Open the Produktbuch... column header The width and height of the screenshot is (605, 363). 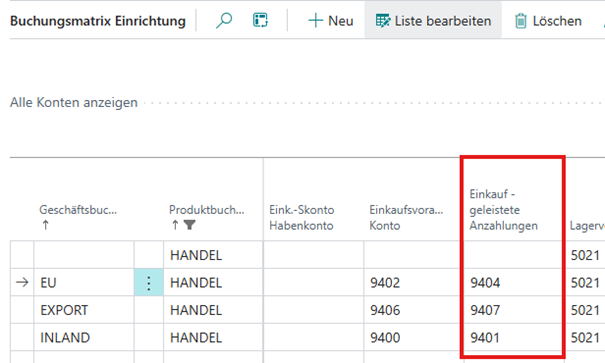[x=207, y=210]
